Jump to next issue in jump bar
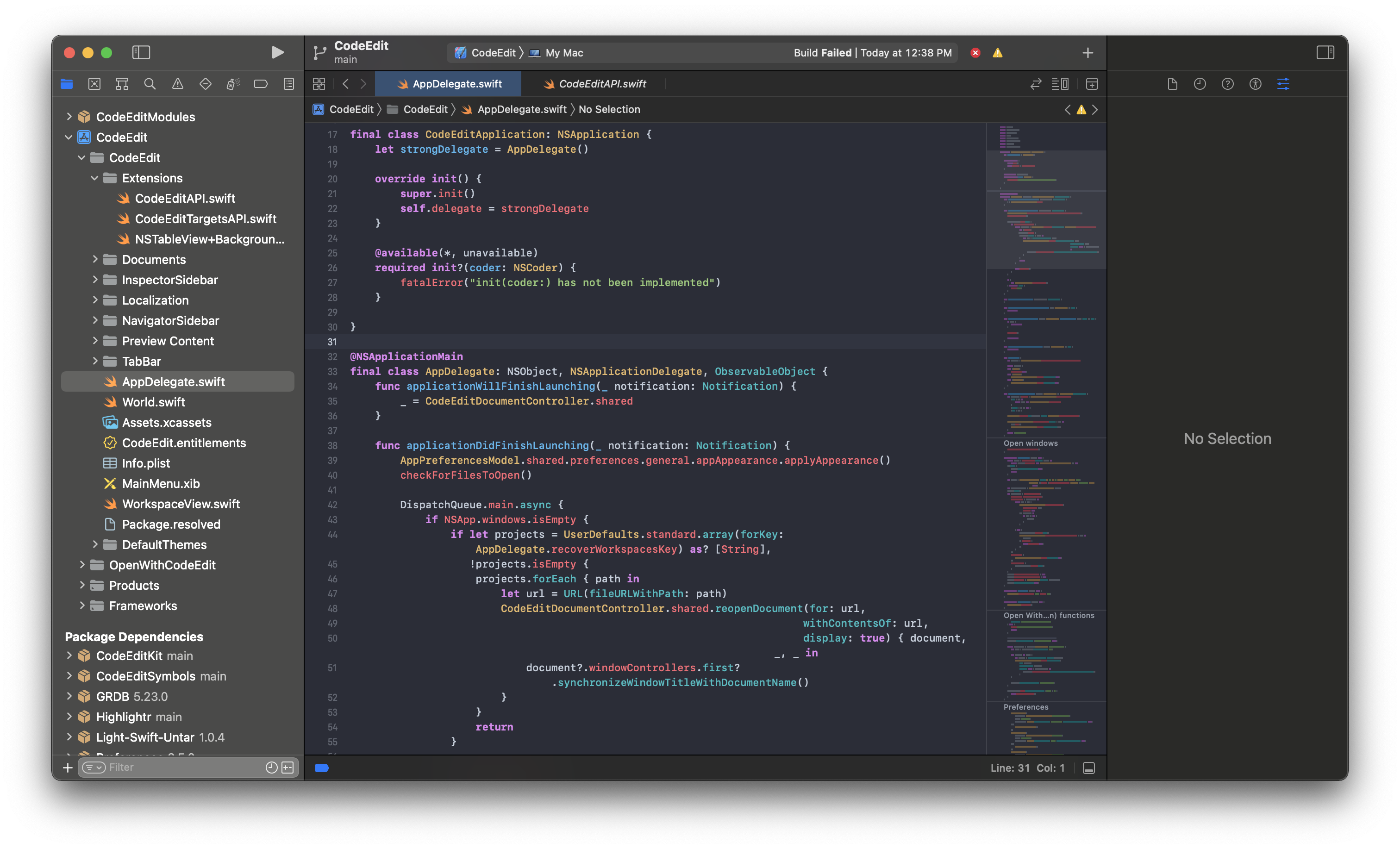The image size is (1400, 849). [1095, 110]
